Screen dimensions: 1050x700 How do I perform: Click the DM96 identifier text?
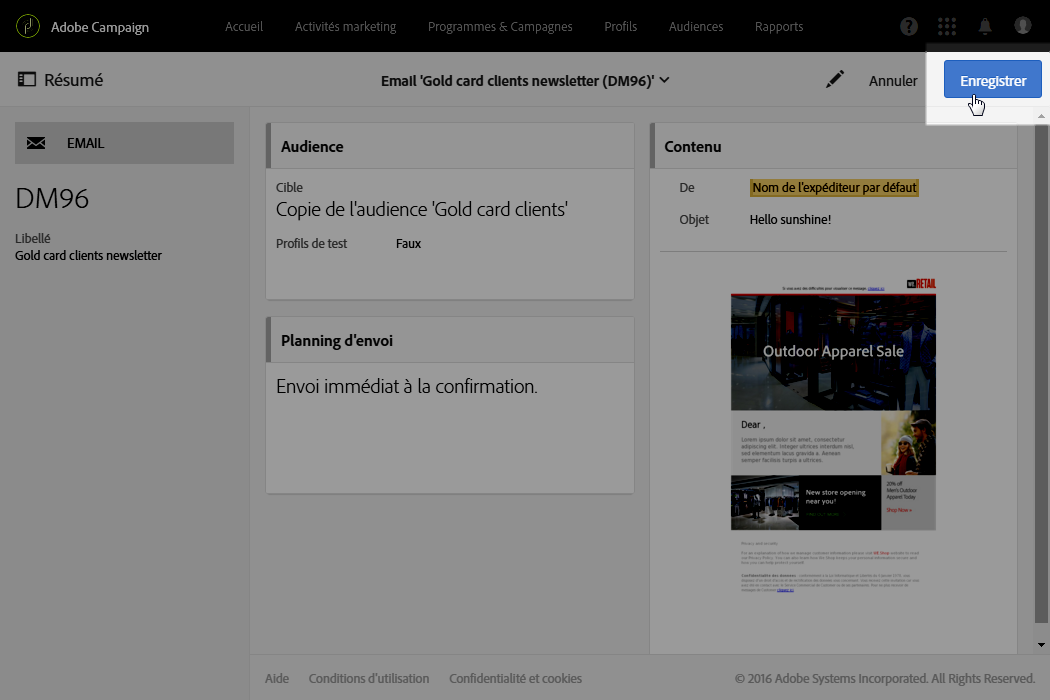tap(52, 199)
